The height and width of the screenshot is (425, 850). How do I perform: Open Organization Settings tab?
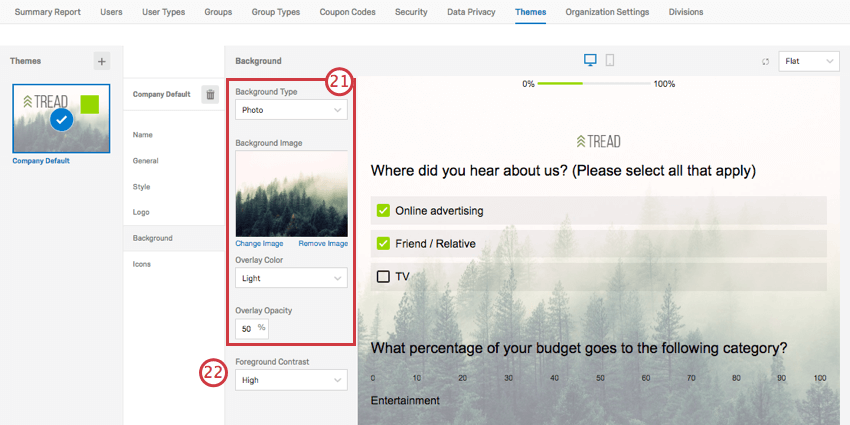click(x=607, y=12)
